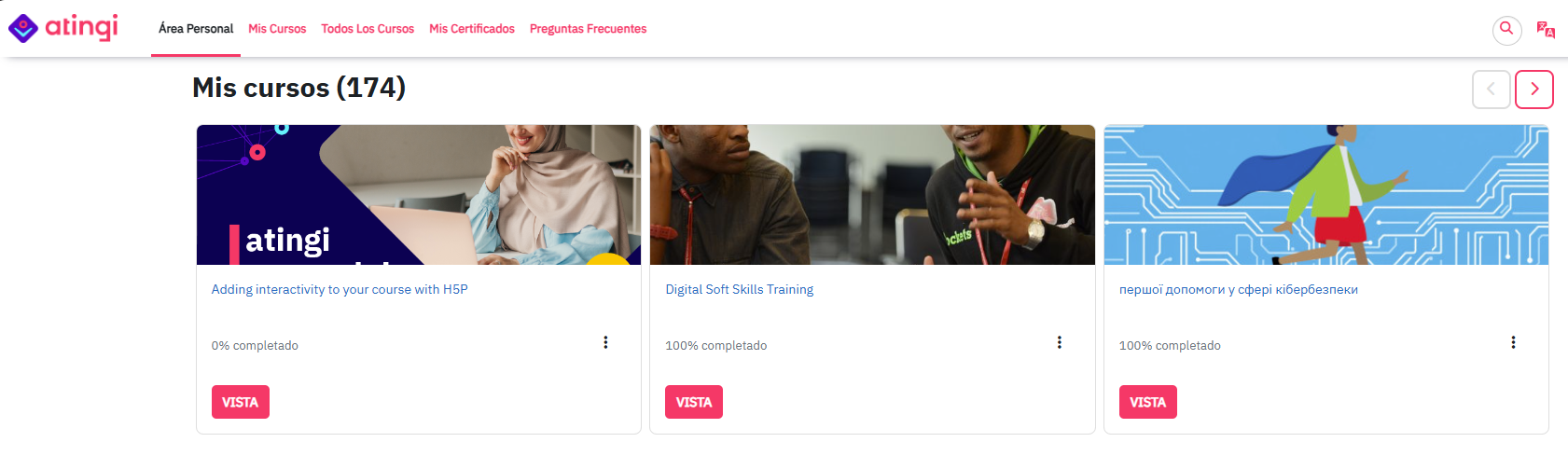
Task: Open Preguntas Frecuentes page
Action: [x=588, y=29]
